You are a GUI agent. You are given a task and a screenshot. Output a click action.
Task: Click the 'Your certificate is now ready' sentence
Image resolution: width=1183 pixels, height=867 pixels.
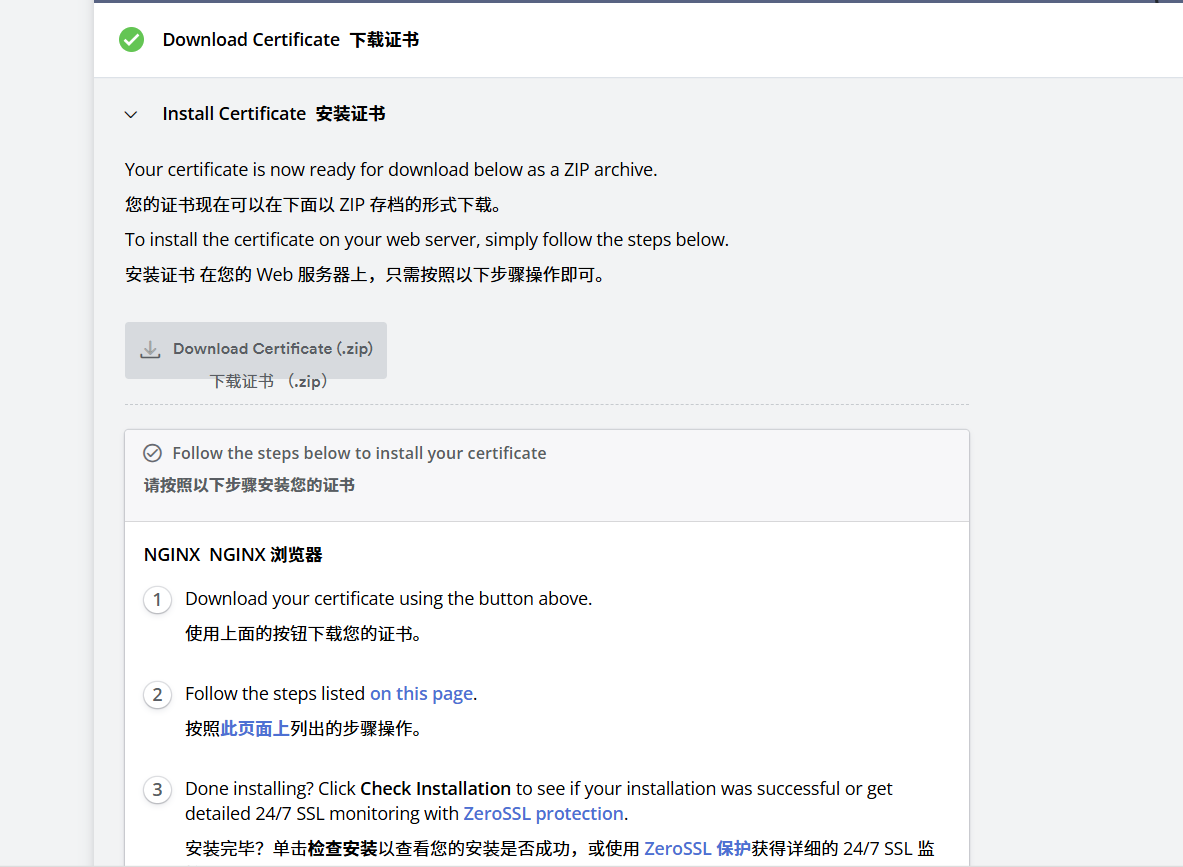pos(391,170)
